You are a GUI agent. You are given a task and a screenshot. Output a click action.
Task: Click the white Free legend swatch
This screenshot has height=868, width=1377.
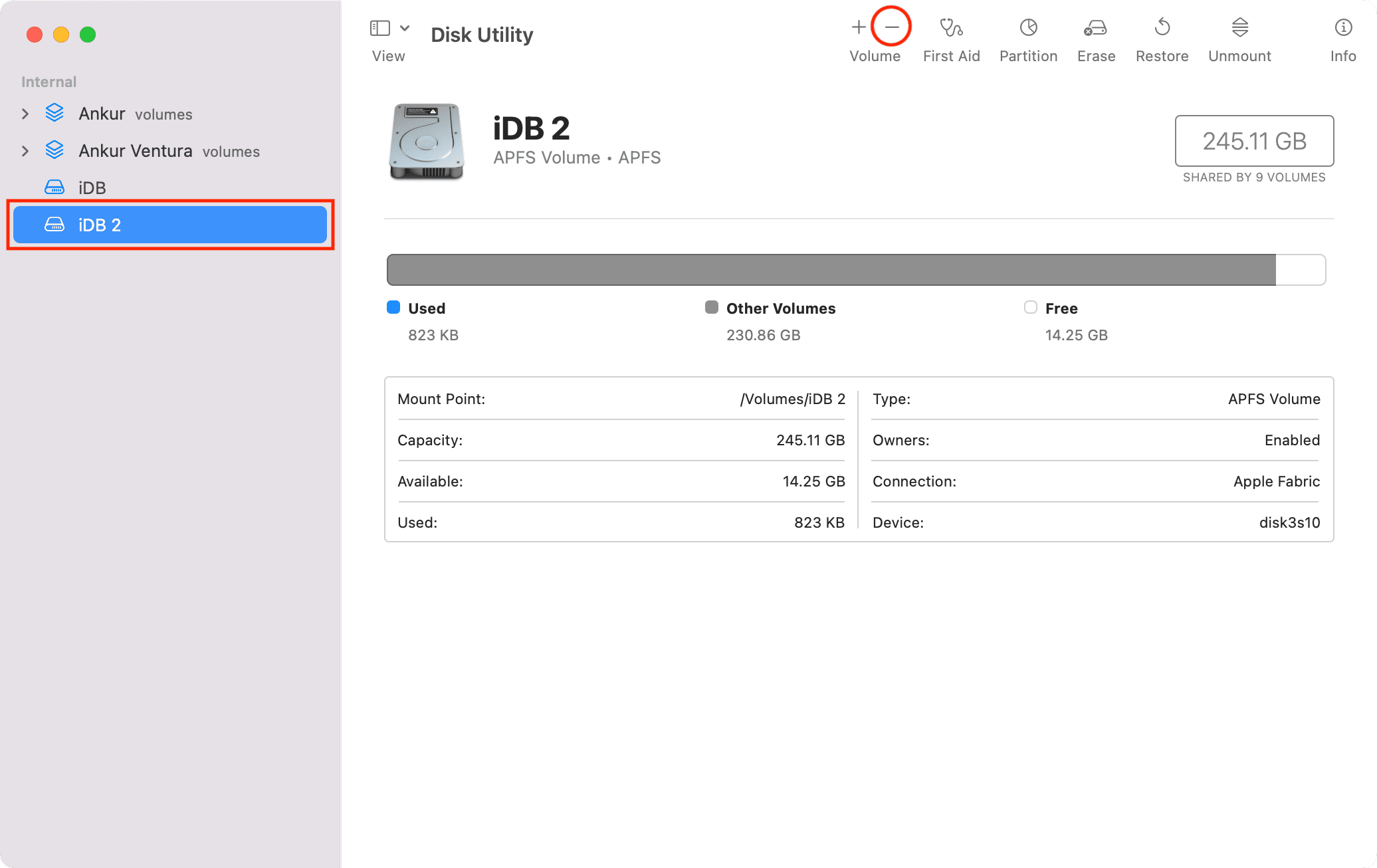[1031, 307]
